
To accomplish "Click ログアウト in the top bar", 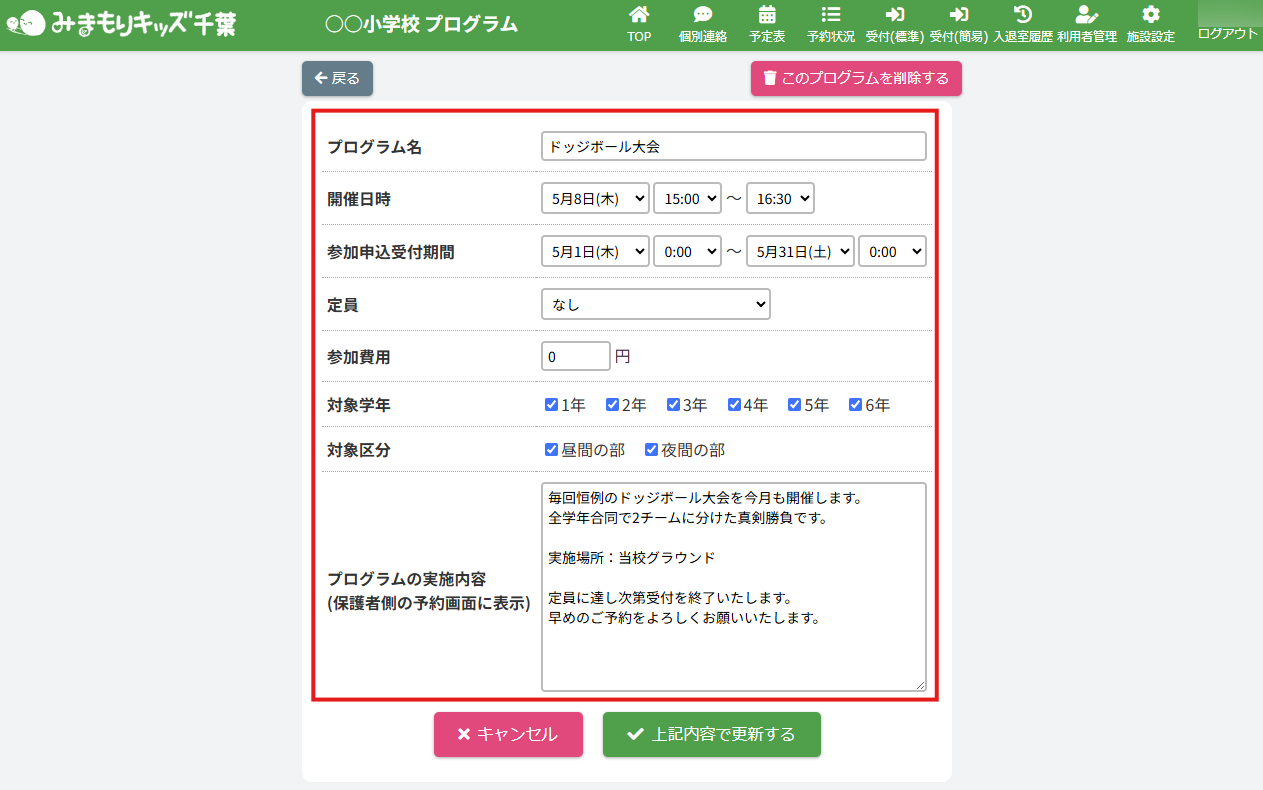I will pos(1228,33).
